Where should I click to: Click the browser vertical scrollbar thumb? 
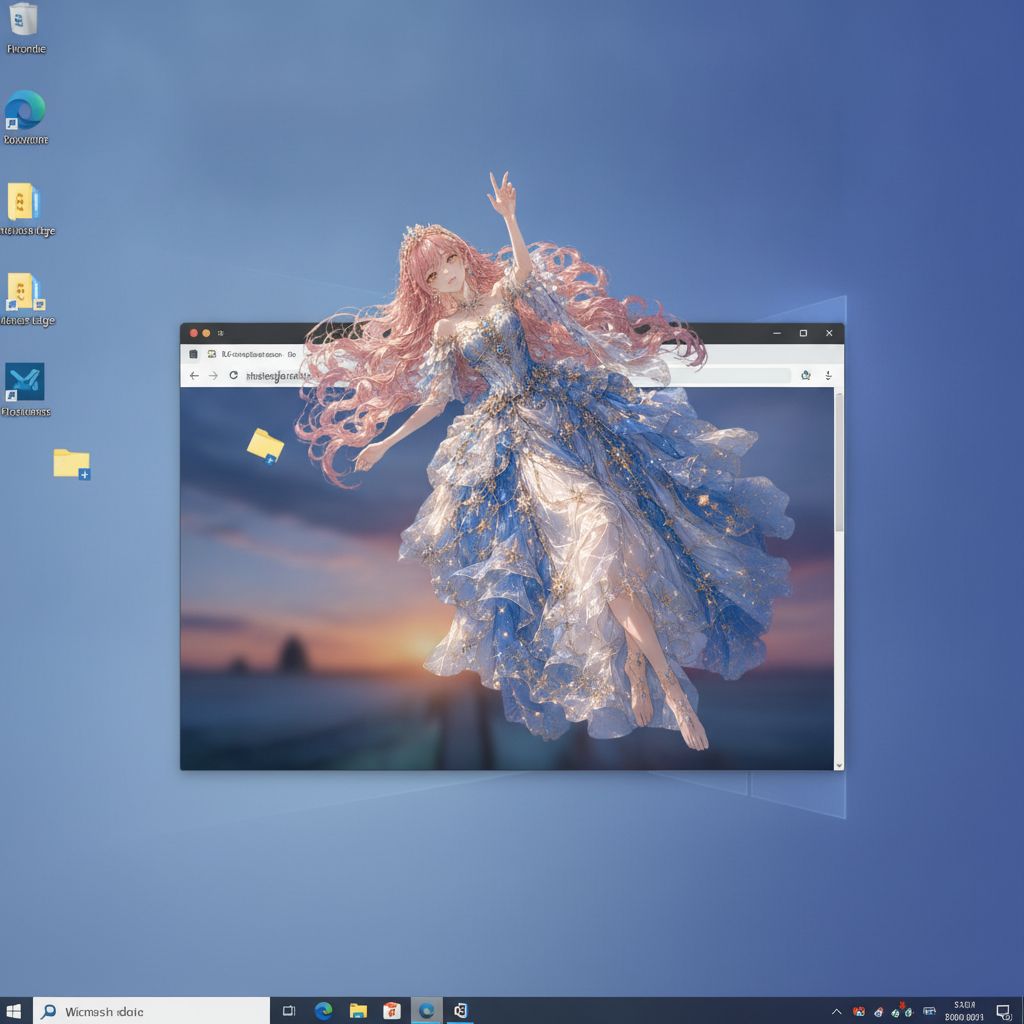point(839,462)
